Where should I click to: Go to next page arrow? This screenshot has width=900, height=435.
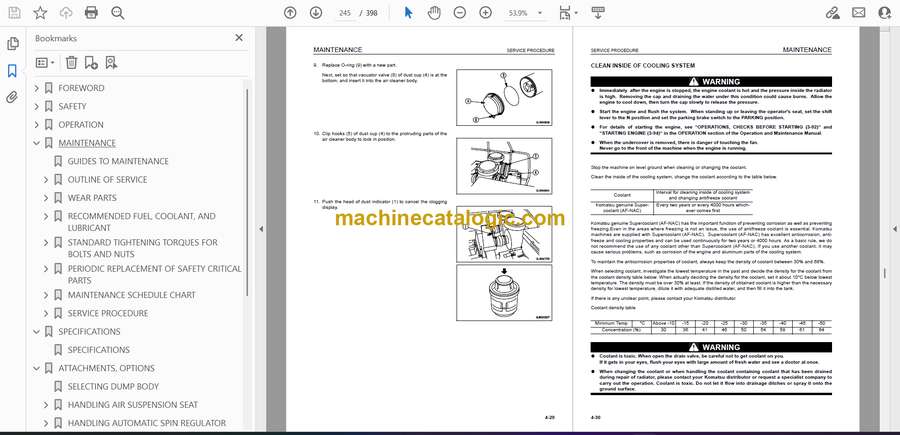(316, 13)
